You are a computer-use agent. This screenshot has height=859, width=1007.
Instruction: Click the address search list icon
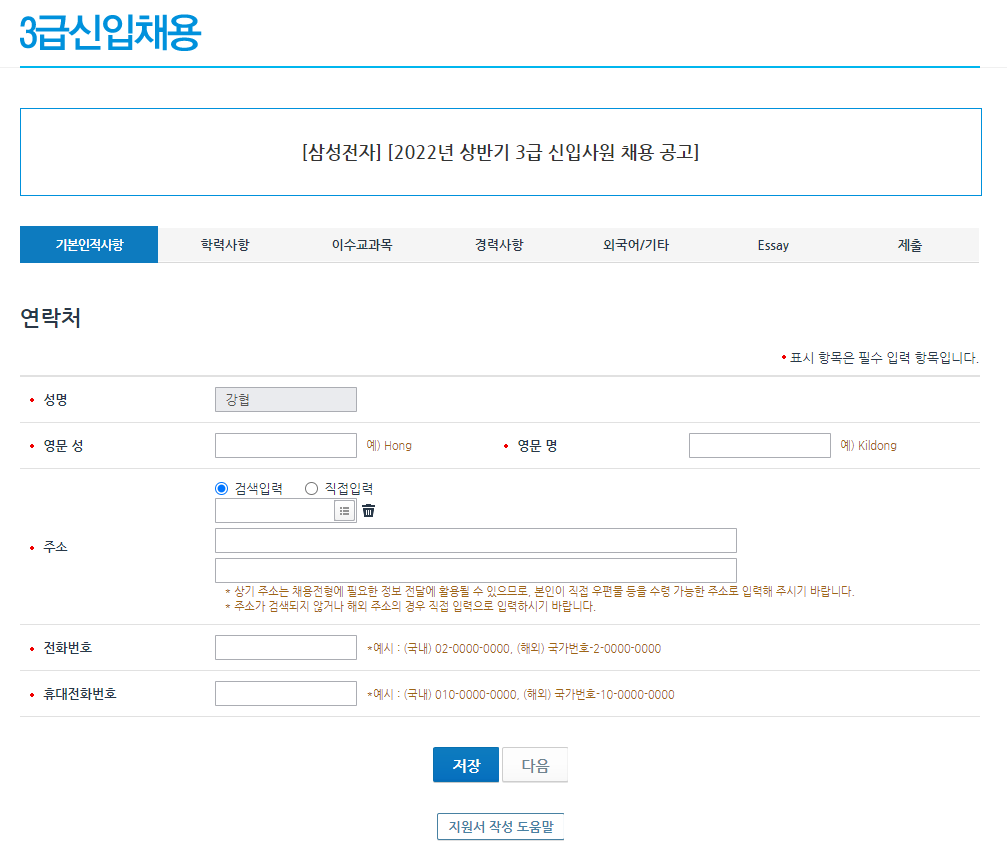[345, 511]
